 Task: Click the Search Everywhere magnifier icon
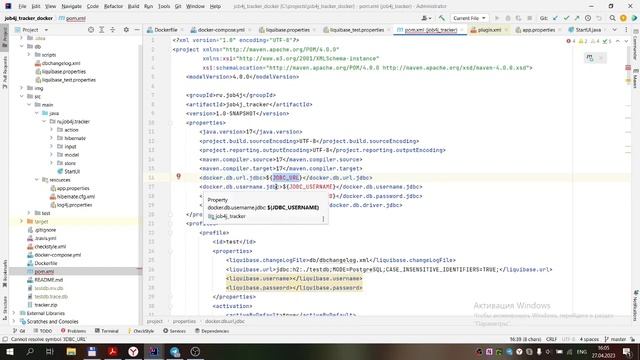point(612,18)
